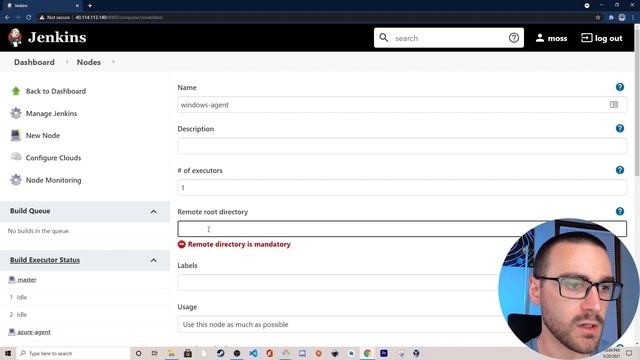Image resolution: width=640 pixels, height=360 pixels.
Task: Go to Dashboard breadcrumb
Action: click(34, 62)
